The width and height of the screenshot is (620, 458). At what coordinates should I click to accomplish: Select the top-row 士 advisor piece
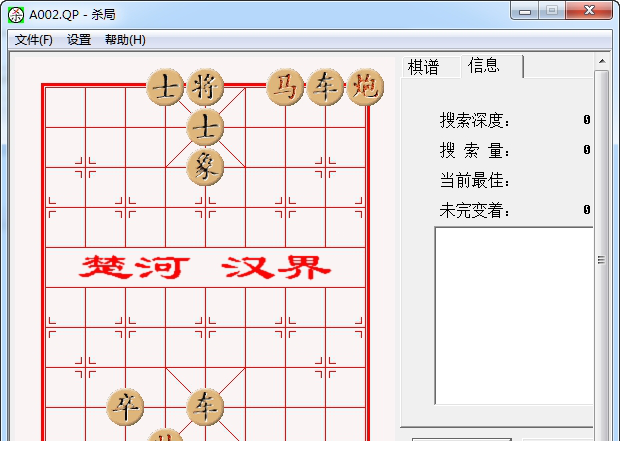[165, 87]
